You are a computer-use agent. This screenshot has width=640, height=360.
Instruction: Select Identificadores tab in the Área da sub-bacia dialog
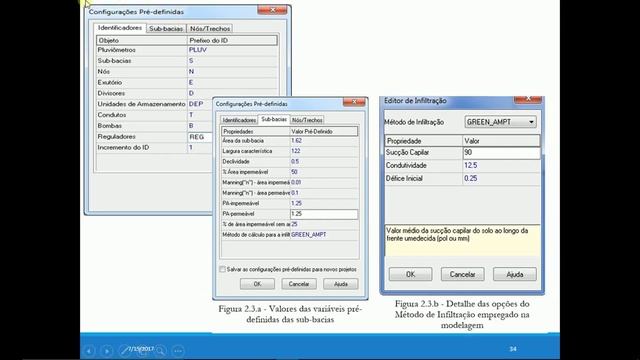(x=239, y=120)
